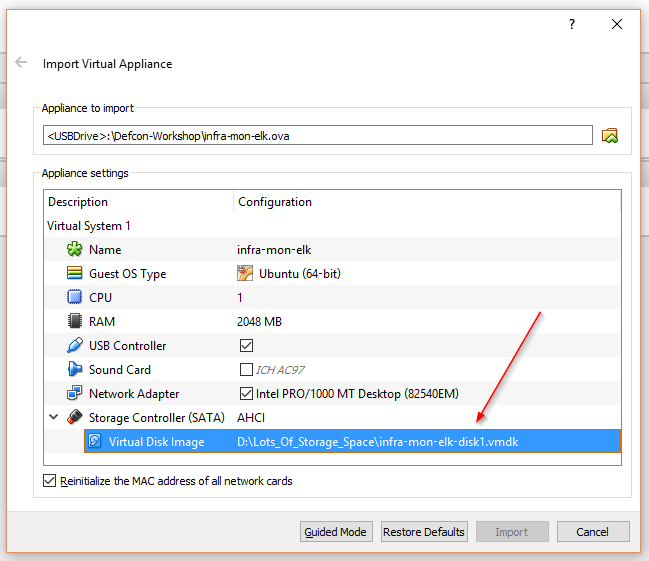Enable the ICH AC97 sound card checkbox
649x561 pixels.
tap(246, 370)
